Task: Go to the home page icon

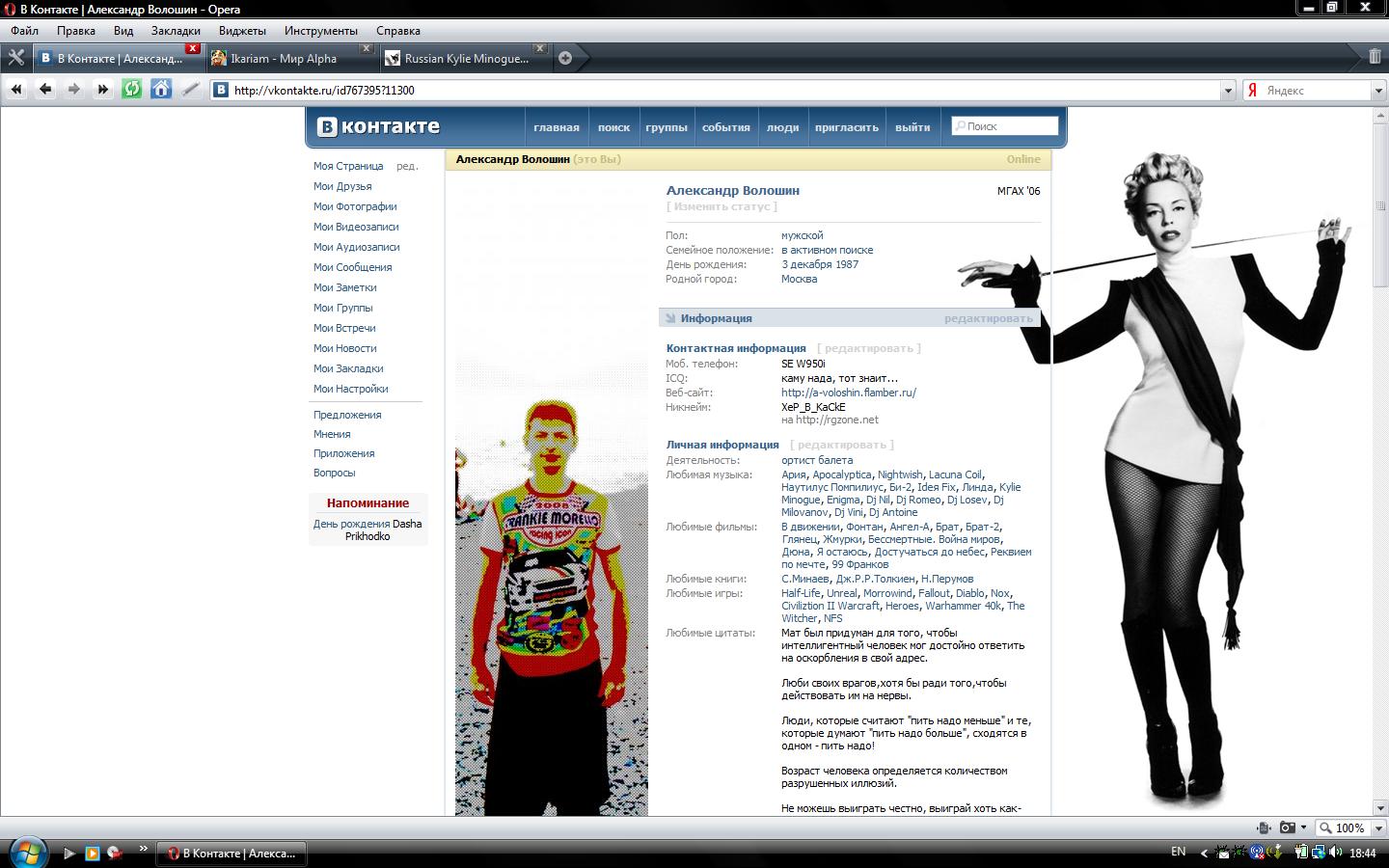Action: click(161, 90)
